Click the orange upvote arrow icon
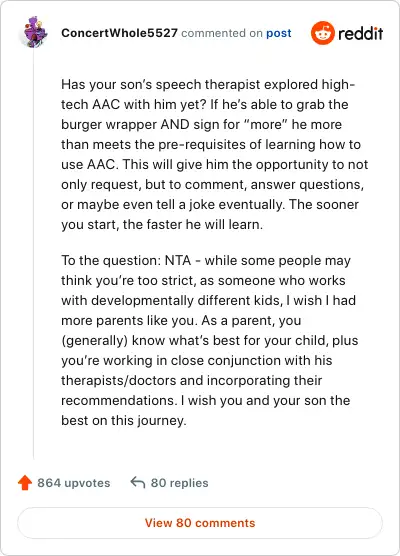This screenshot has height=556, width=400. coord(25,483)
